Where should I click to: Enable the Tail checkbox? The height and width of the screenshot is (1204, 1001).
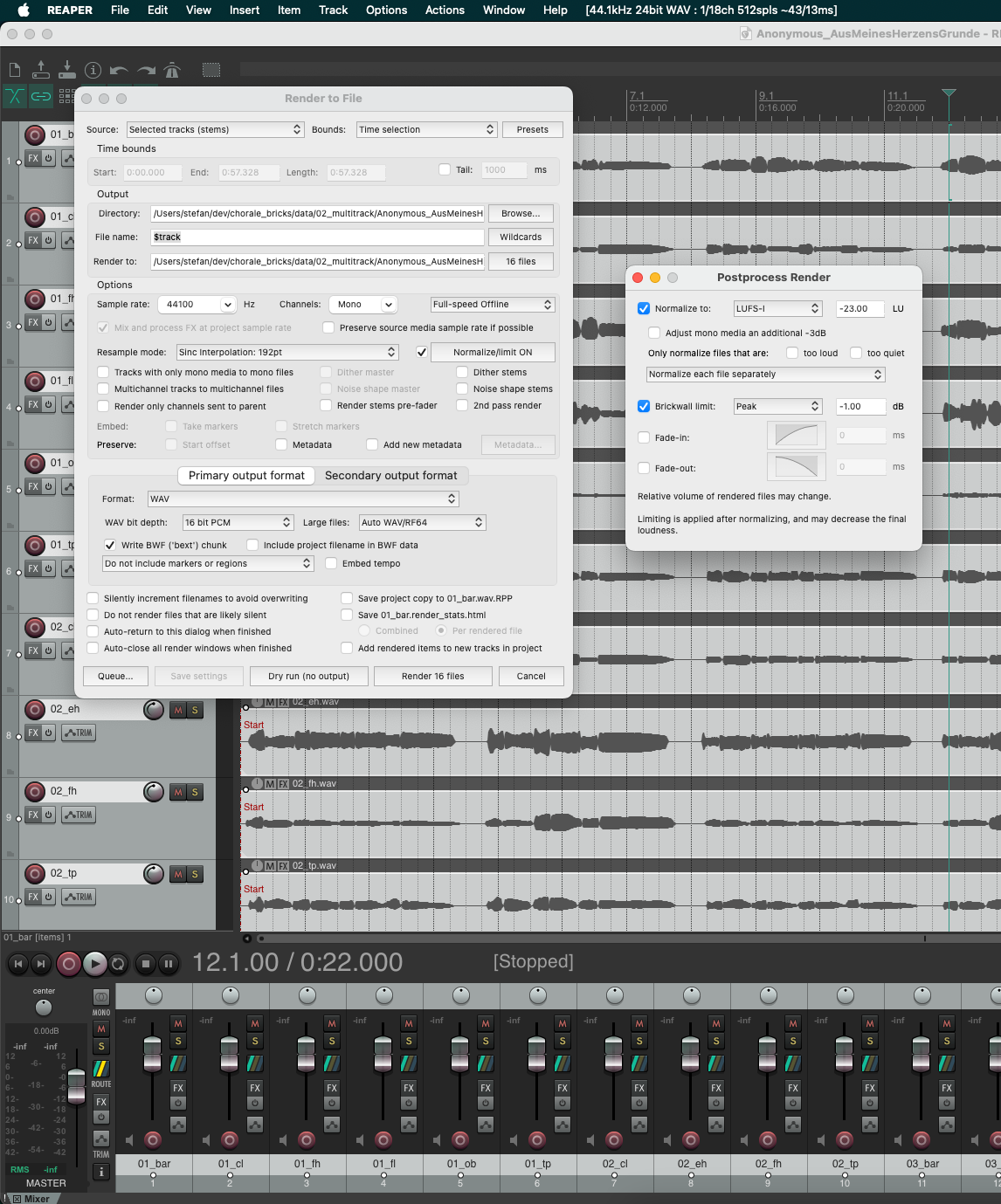(x=445, y=170)
